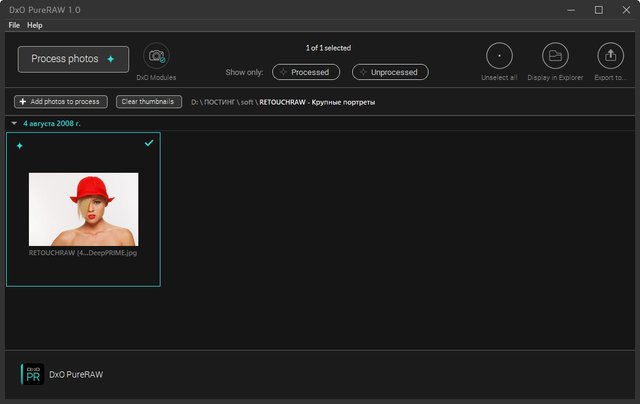The height and width of the screenshot is (404, 640).
Task: Maximize the DxO PureRAW window
Action: 598,10
